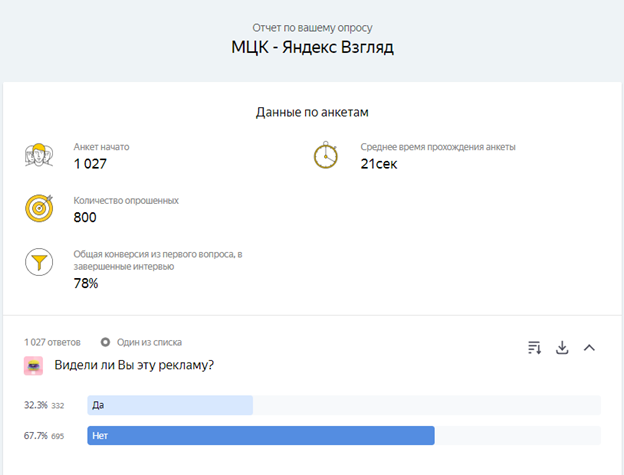The image size is (624, 475).
Task: Click the Данные по анкетам section heading
Action: [311, 112]
